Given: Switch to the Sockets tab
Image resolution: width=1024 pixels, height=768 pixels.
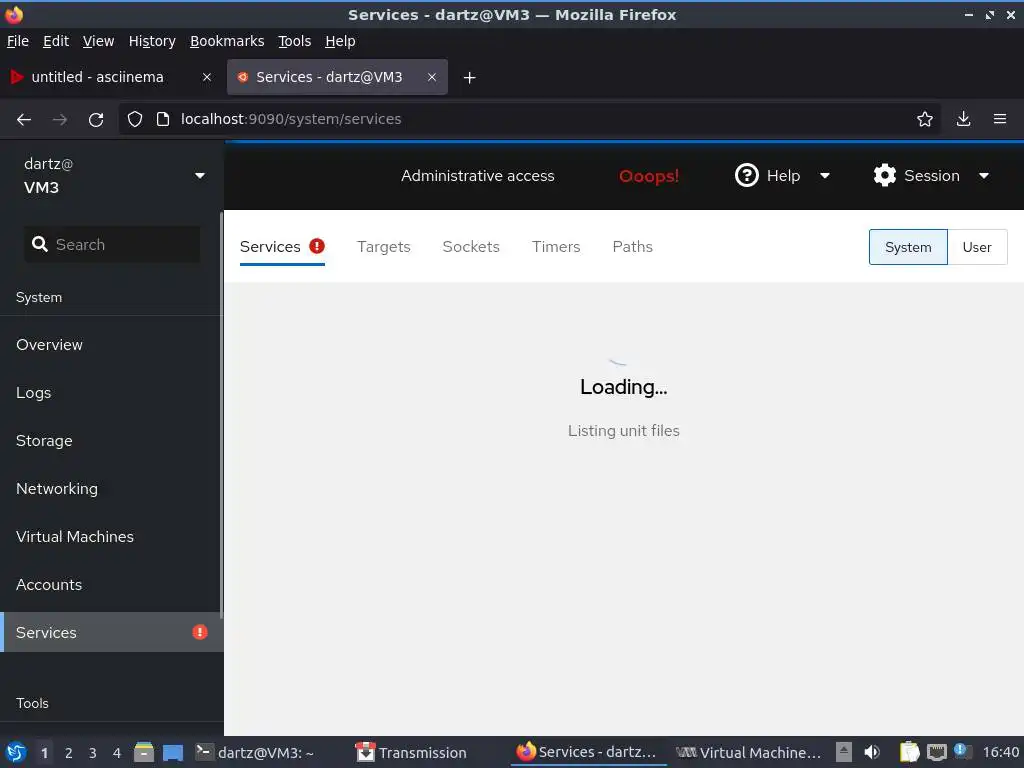Looking at the screenshot, I should click(471, 247).
